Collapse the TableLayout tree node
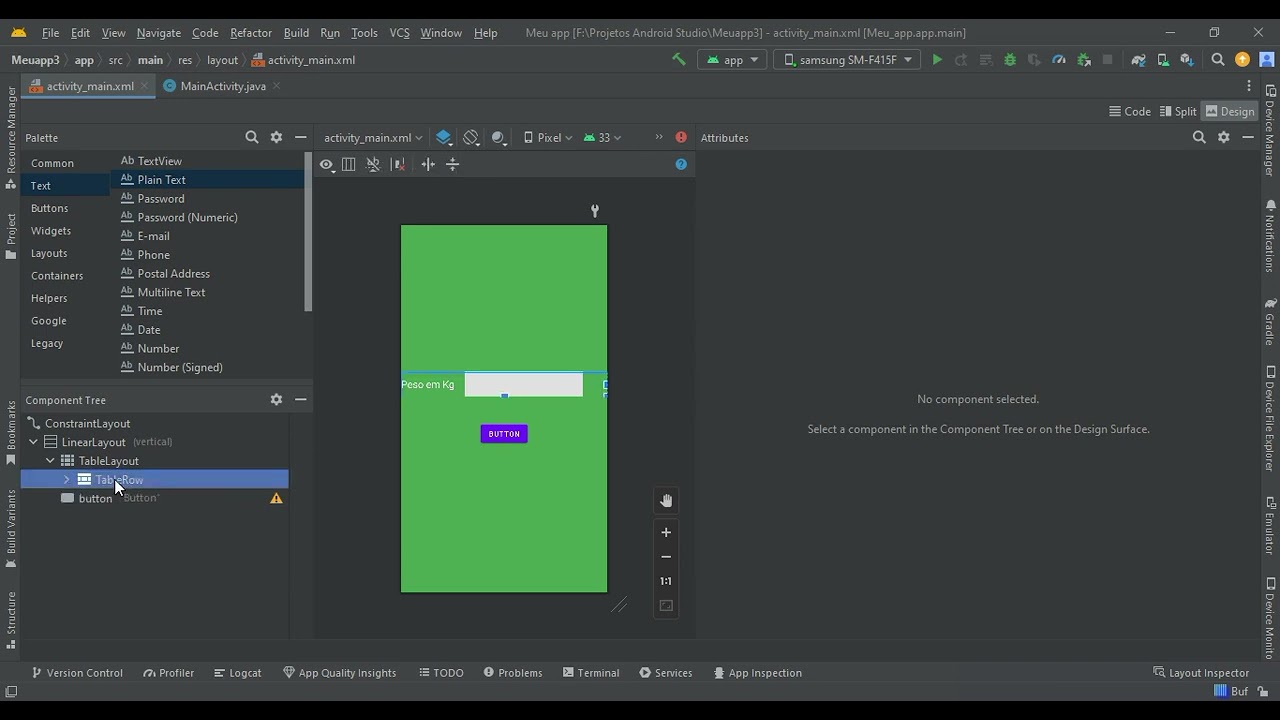Screen dimensions: 1280x720 point(50,461)
